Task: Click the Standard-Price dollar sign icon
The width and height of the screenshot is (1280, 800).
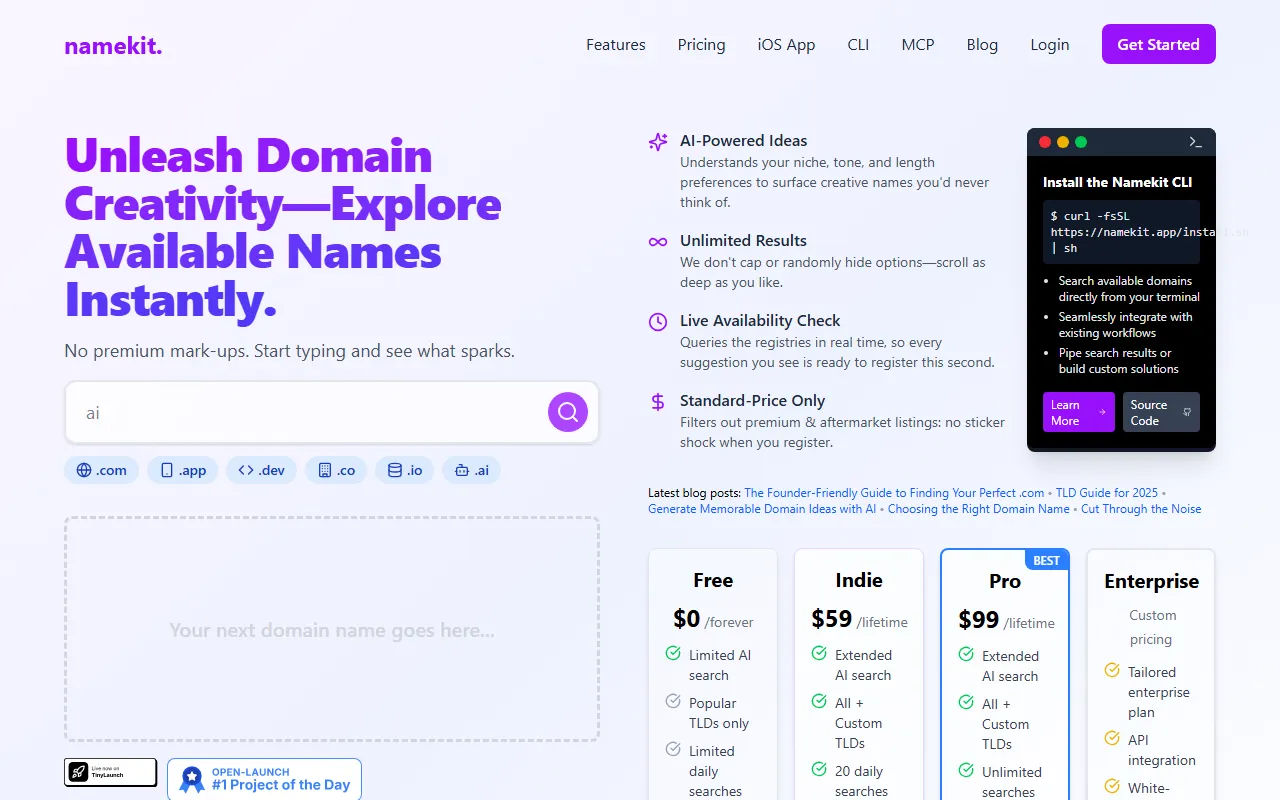Action: (x=658, y=402)
